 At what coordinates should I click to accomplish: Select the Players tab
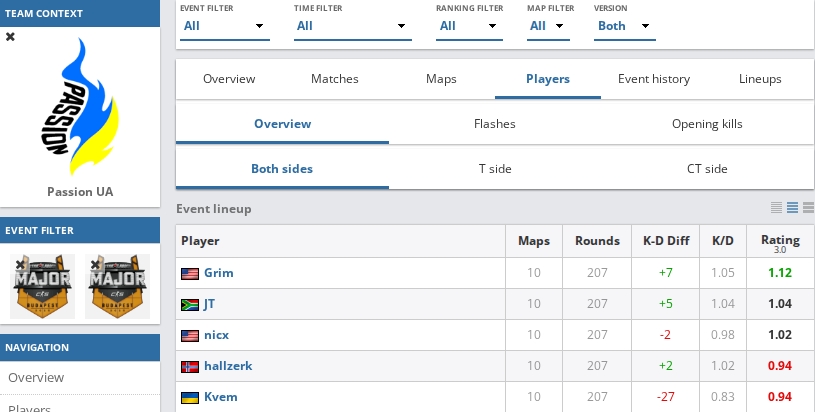[x=548, y=79]
